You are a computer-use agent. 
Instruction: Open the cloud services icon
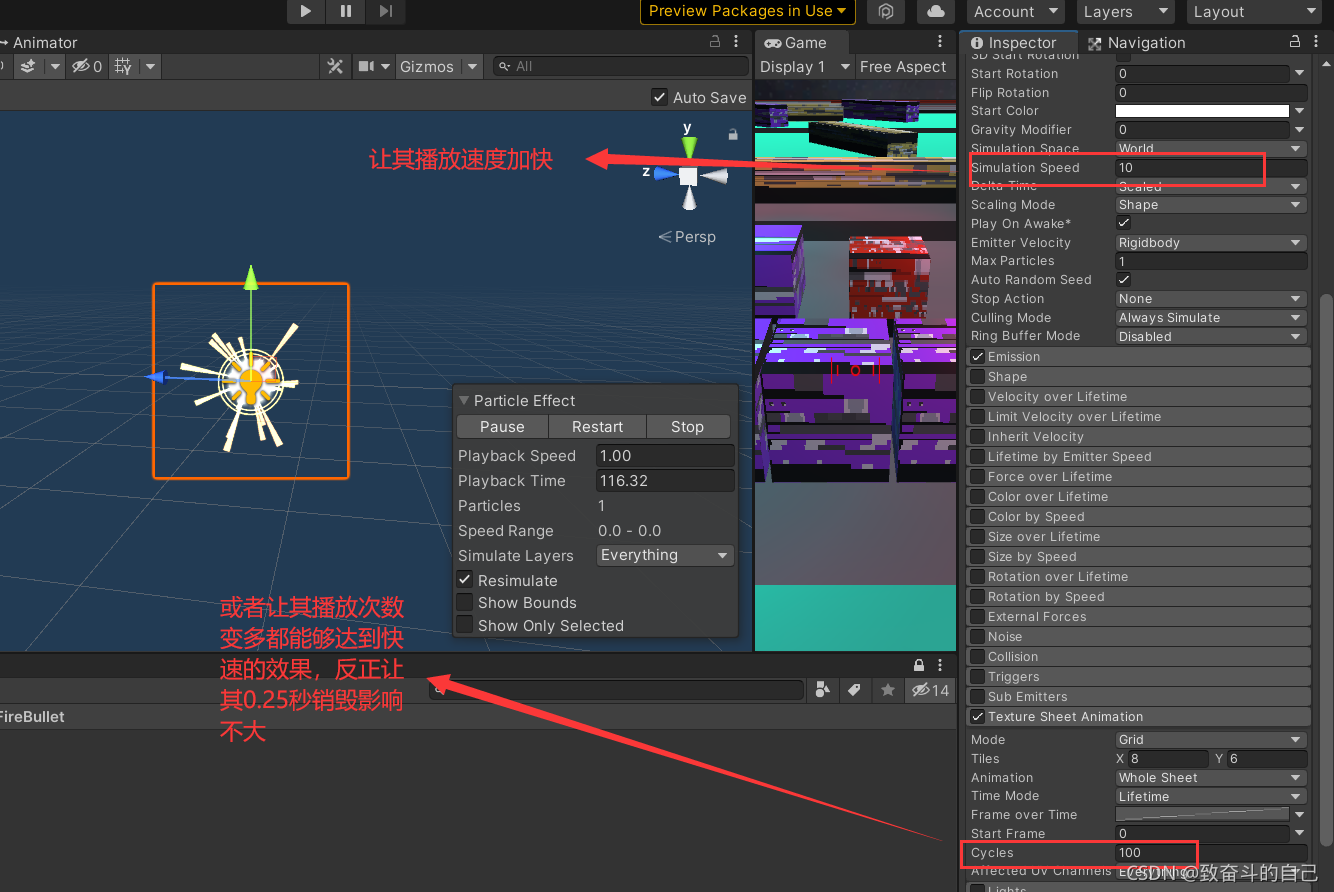935,11
